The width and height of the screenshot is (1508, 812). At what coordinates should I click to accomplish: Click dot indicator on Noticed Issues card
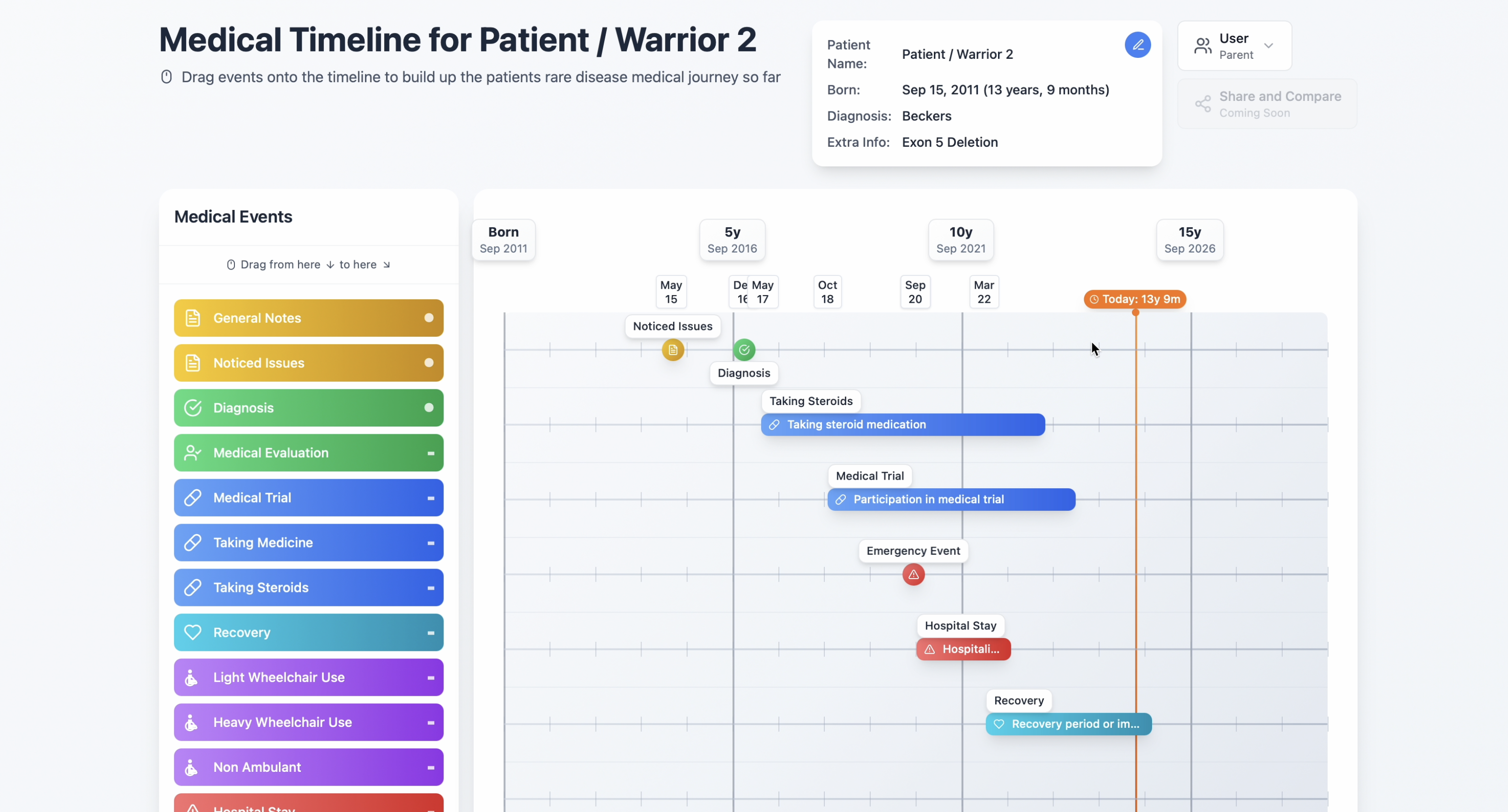pos(429,362)
